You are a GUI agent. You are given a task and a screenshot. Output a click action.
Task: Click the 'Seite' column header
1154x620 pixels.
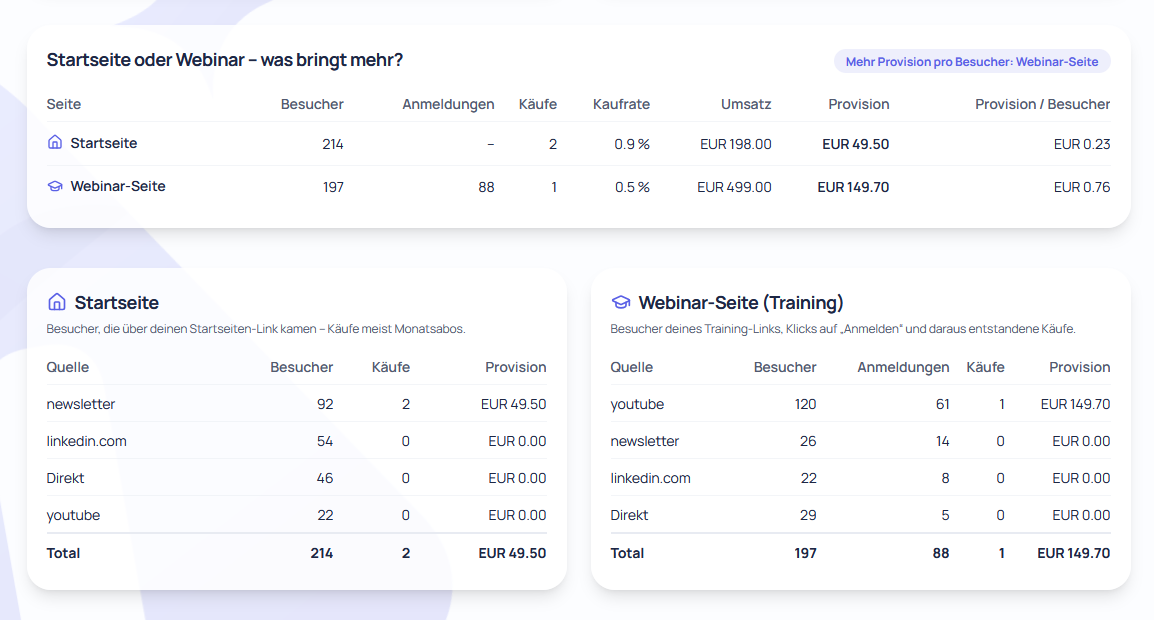pos(64,104)
